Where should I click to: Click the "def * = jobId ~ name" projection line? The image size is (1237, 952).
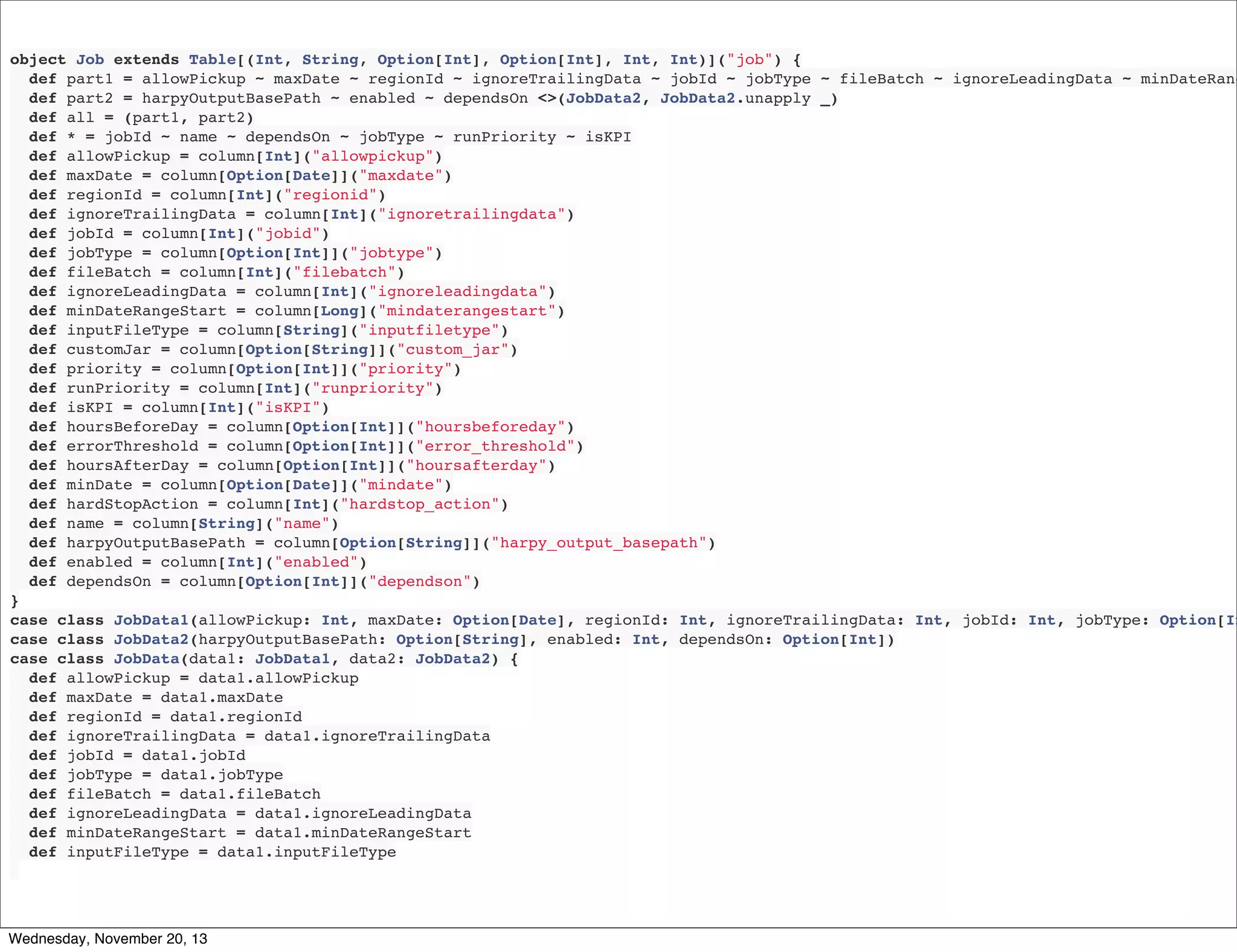click(330, 137)
